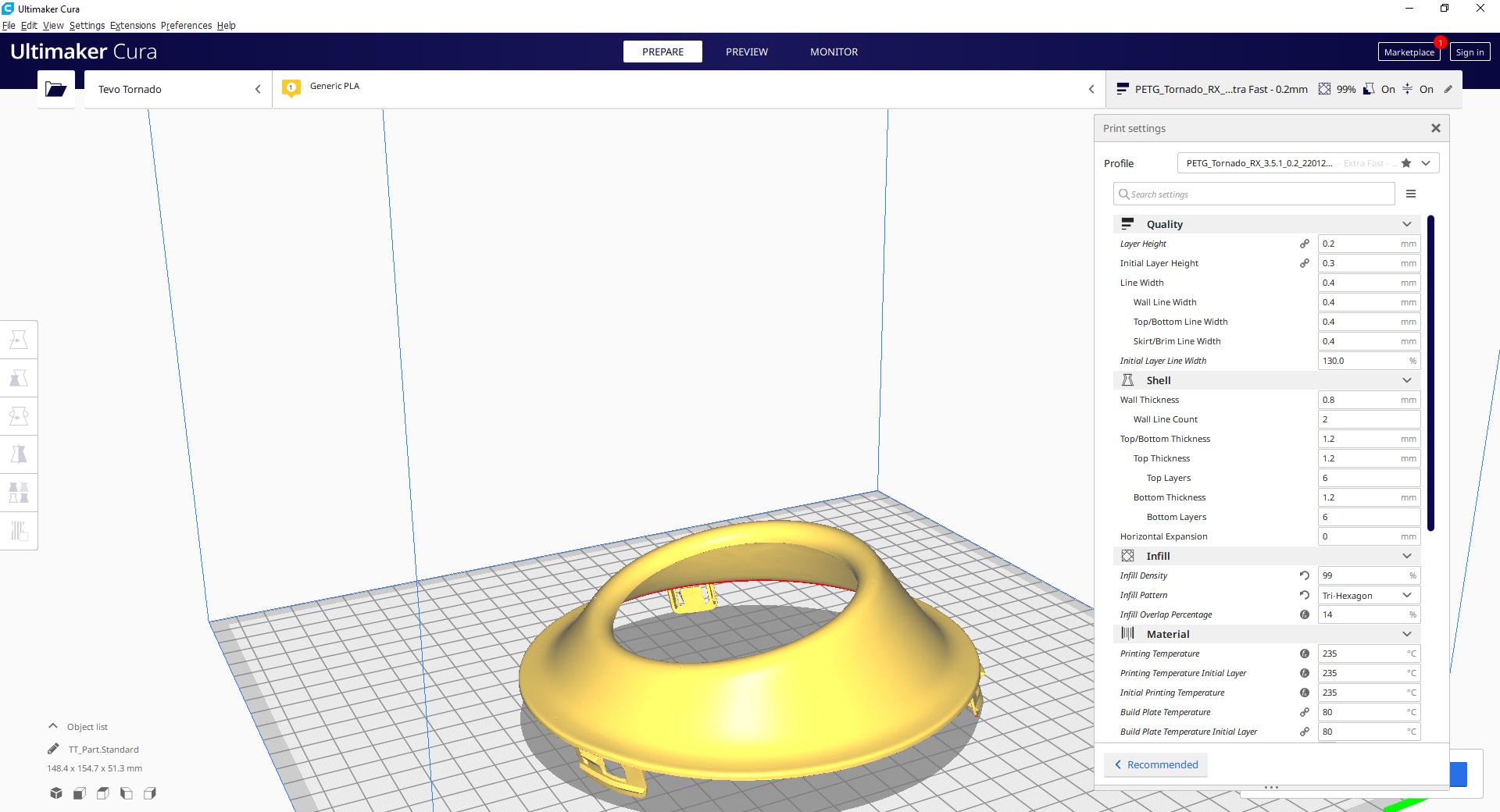This screenshot has width=1500, height=812.
Task: Select the Move tool in left toolbar
Action: click(x=19, y=340)
